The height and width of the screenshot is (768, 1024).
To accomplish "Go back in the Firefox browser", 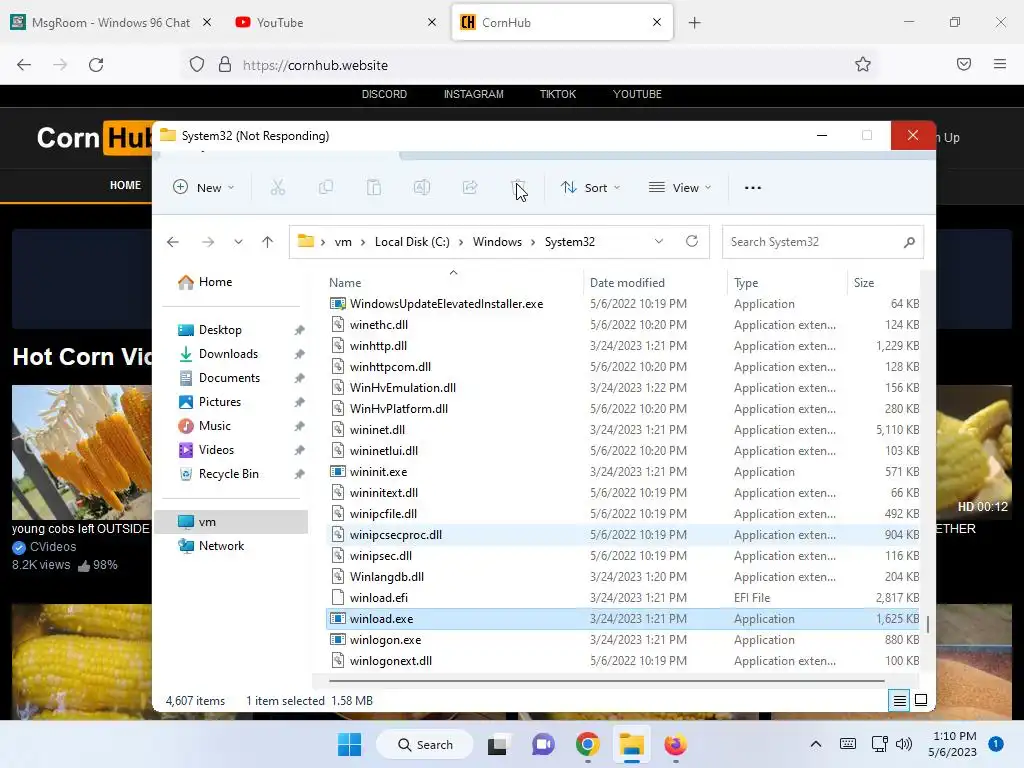I will pos(24,65).
